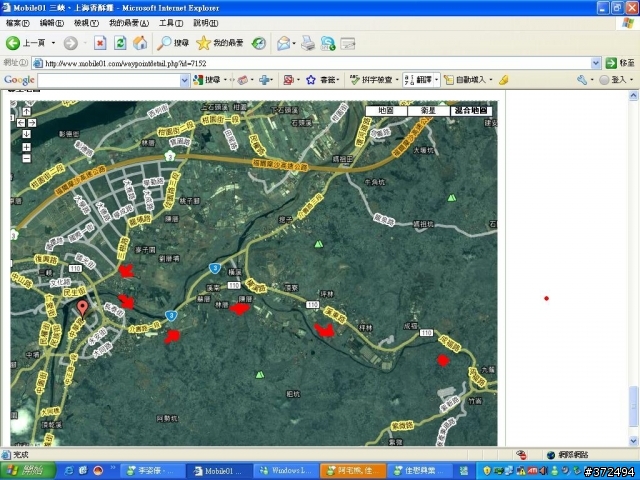Print the page with printer icon

coord(308,43)
